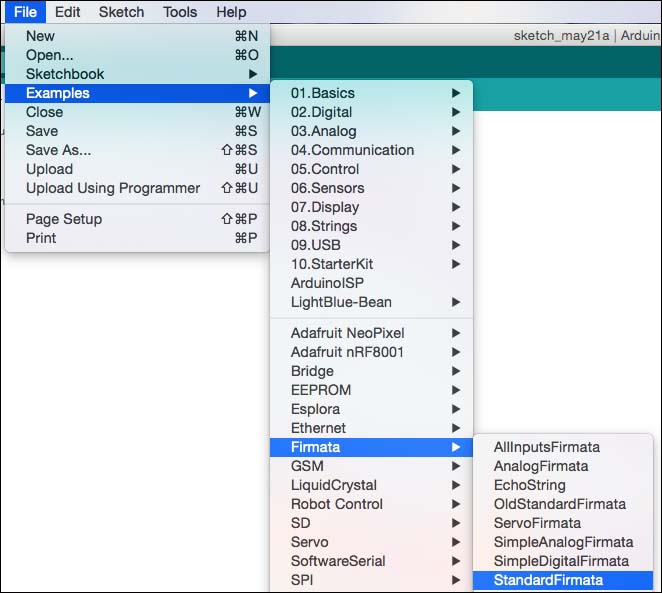Screen dimensions: 662x593
Task: Choose Close in the File menu
Action: pos(137,112)
